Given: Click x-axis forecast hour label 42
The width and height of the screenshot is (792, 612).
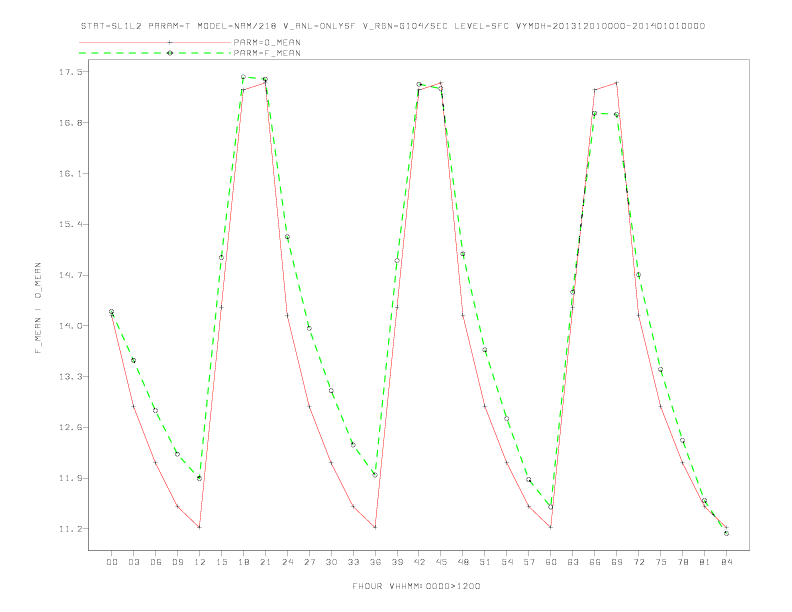Looking at the screenshot, I should click(x=419, y=562).
